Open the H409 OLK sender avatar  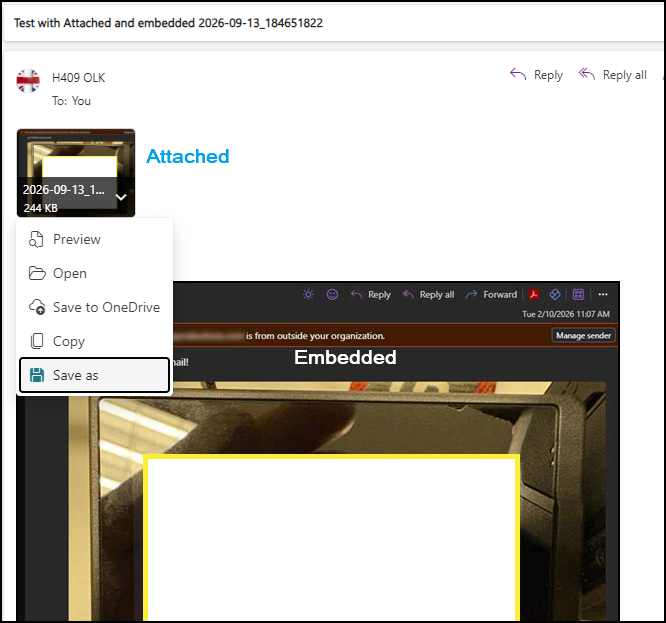pos(28,81)
